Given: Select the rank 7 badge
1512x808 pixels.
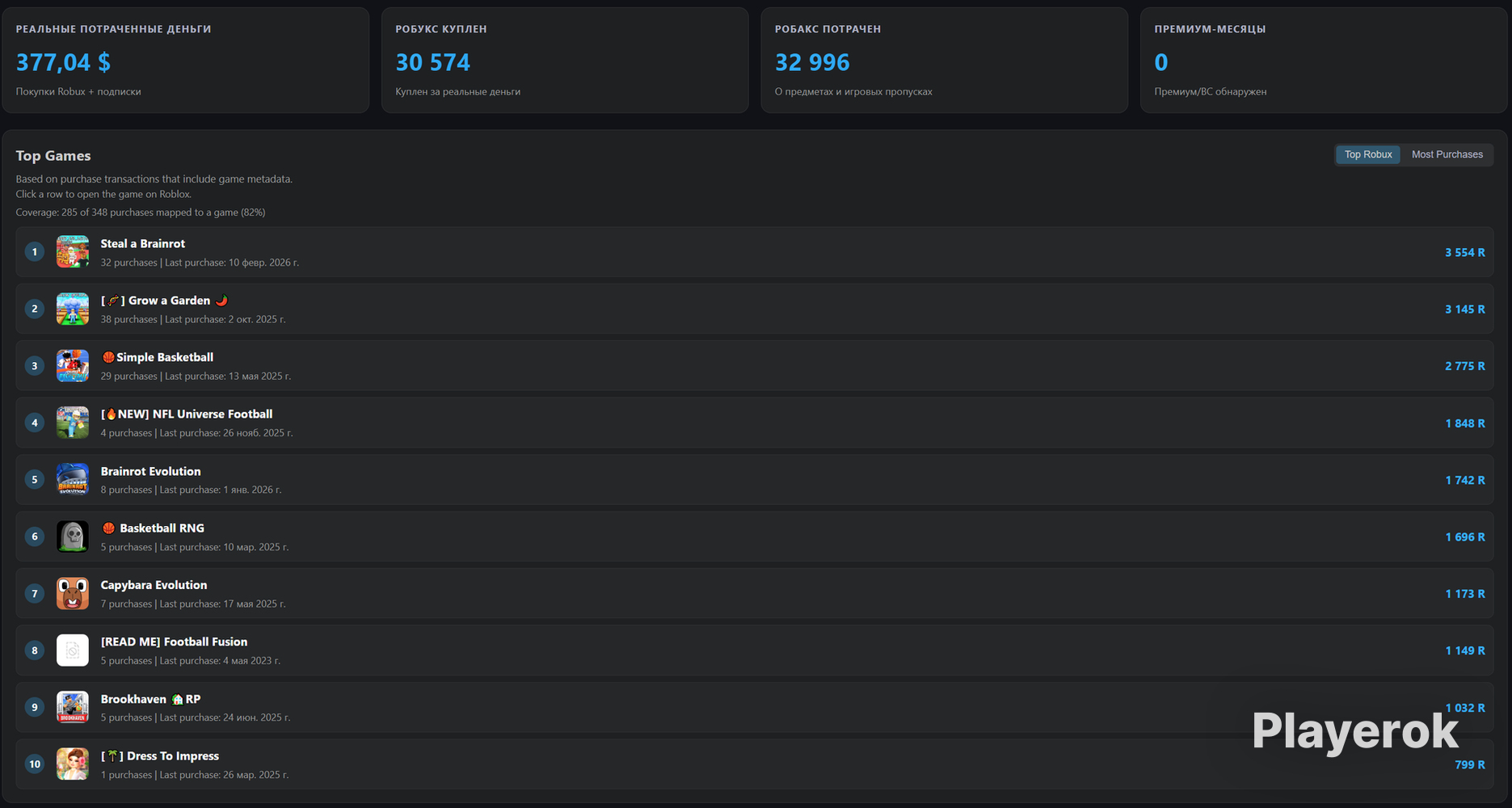Looking at the screenshot, I should point(35,594).
